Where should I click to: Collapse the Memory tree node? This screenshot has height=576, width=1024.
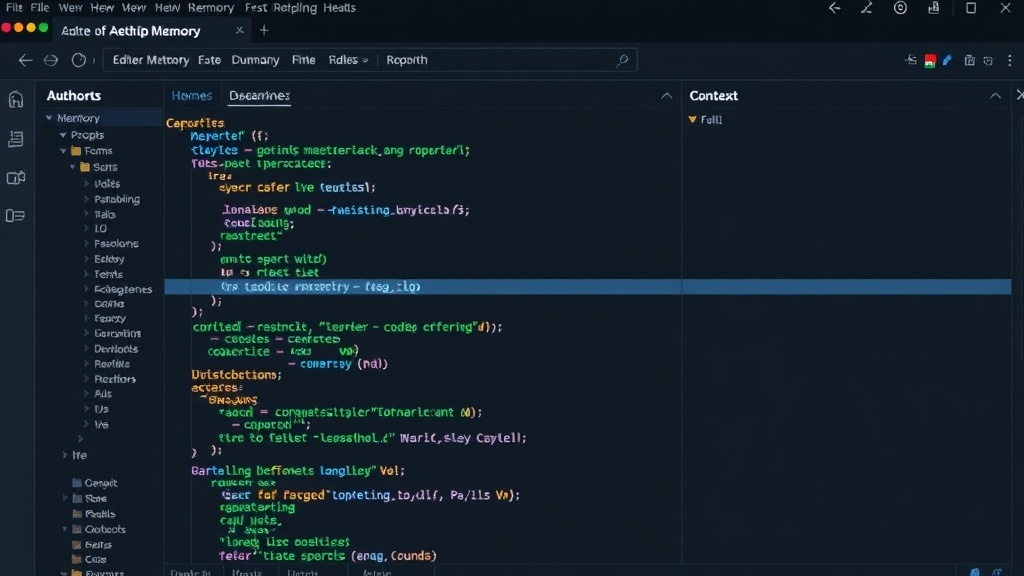tap(49, 118)
